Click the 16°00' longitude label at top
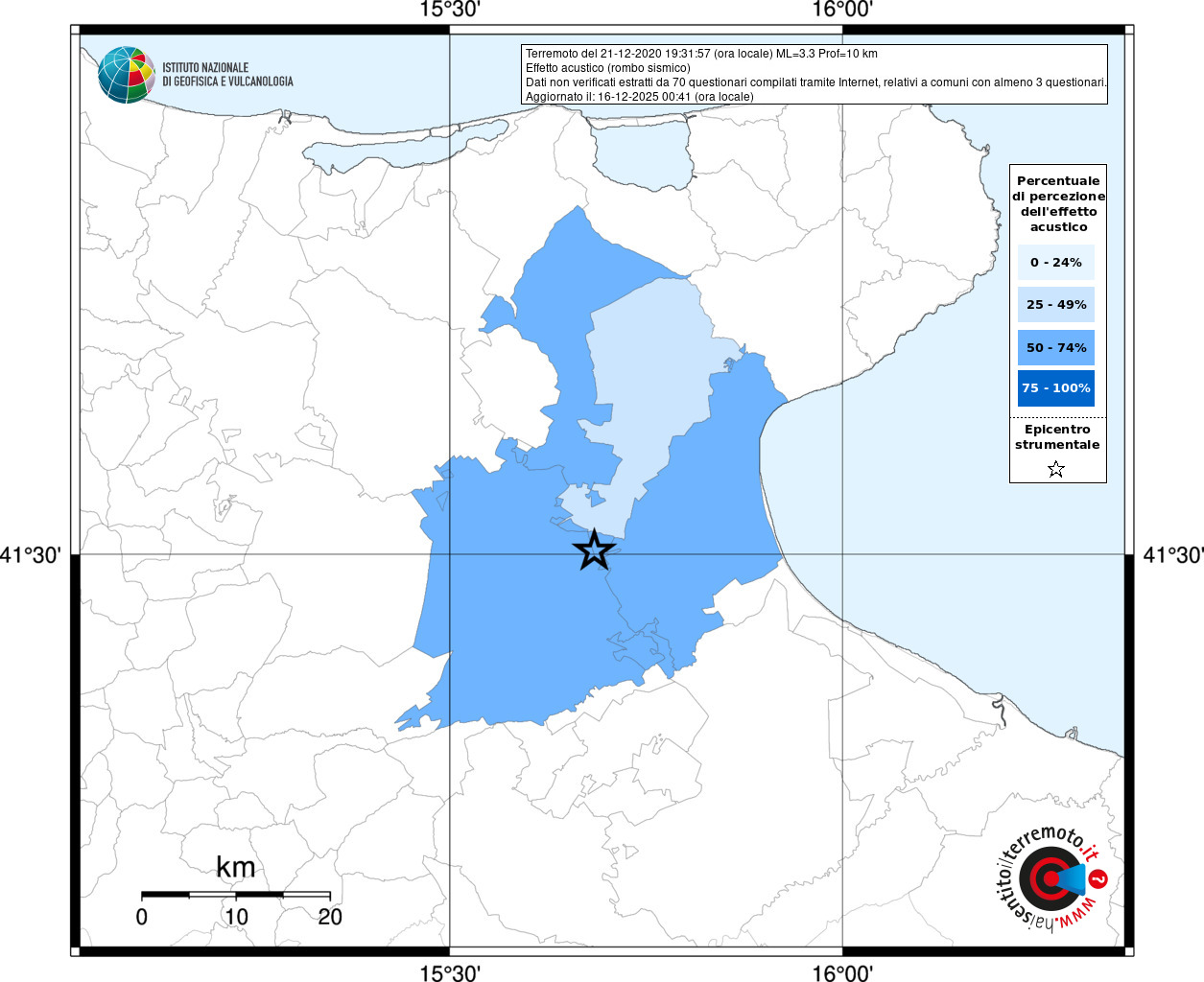1204x982 pixels. 841,10
